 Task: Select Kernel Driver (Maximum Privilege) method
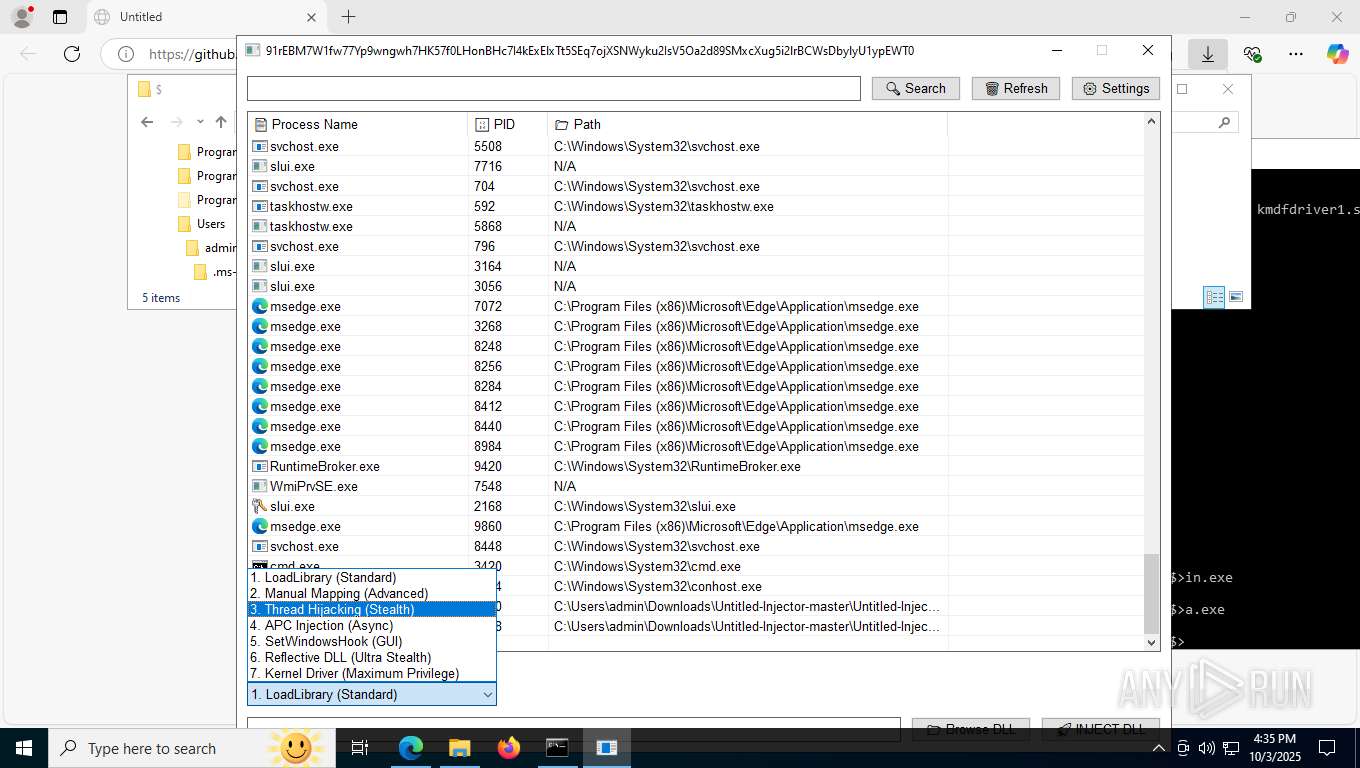point(371,673)
